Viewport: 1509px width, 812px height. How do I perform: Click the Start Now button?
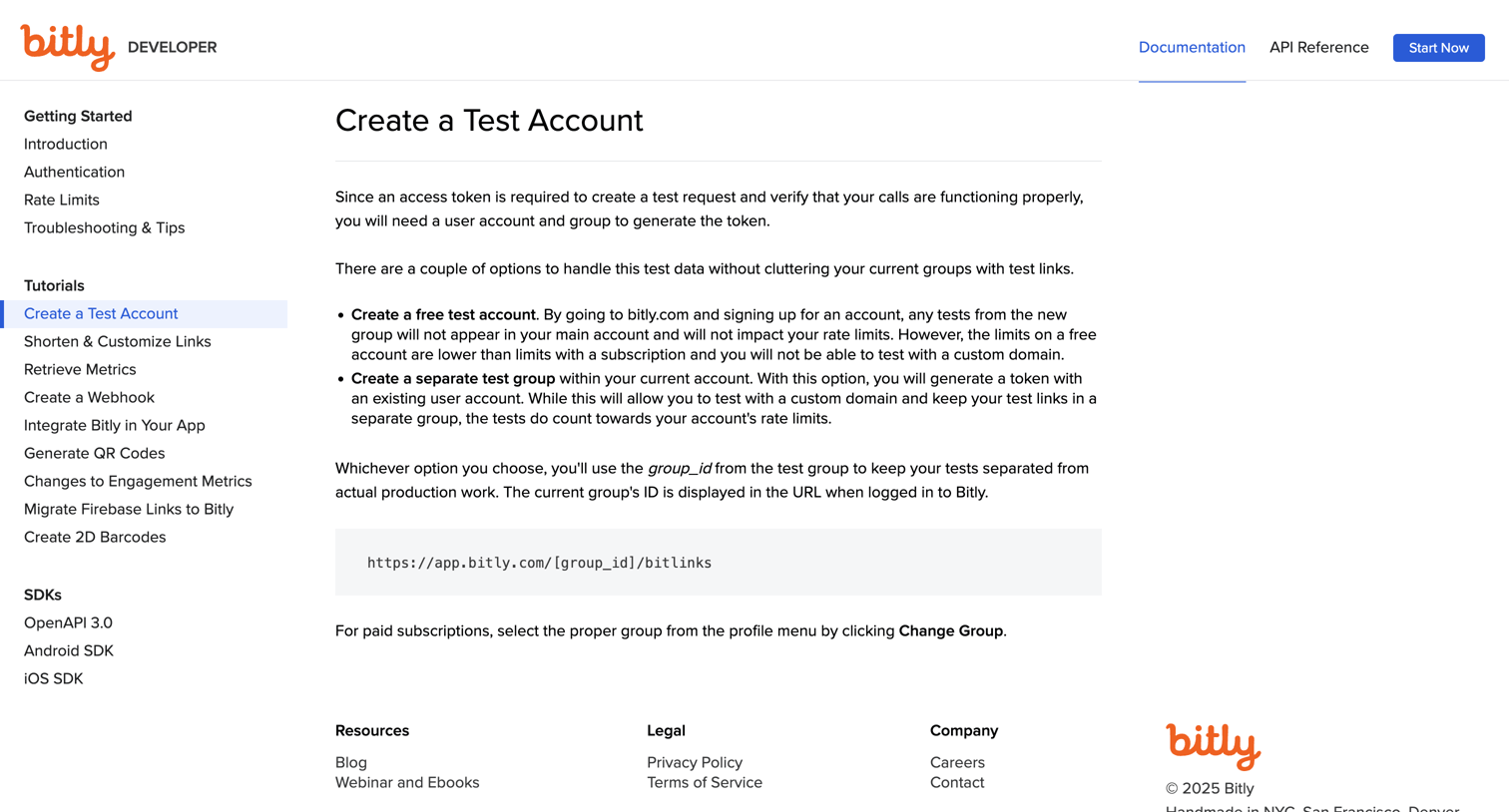[x=1438, y=48]
